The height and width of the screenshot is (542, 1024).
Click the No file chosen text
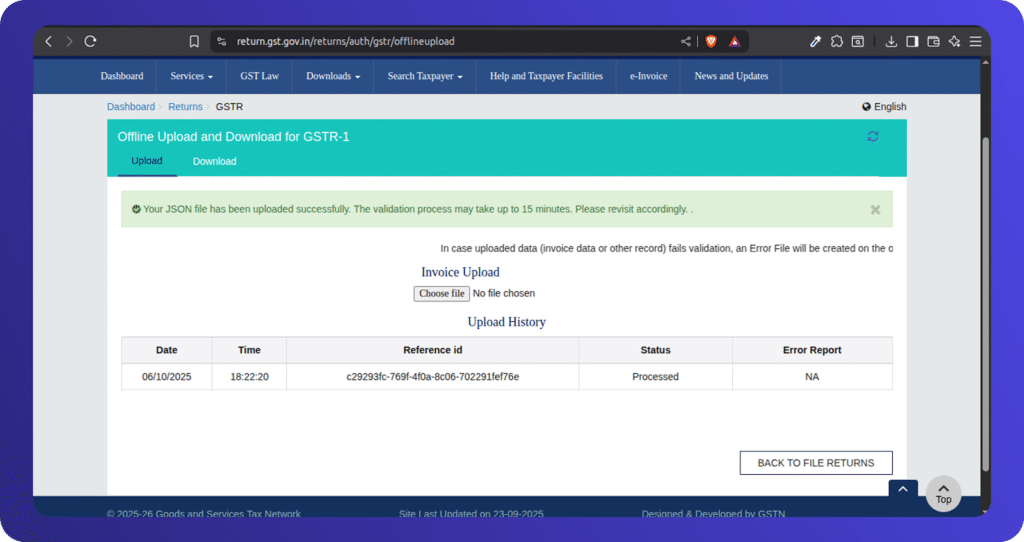(x=504, y=293)
